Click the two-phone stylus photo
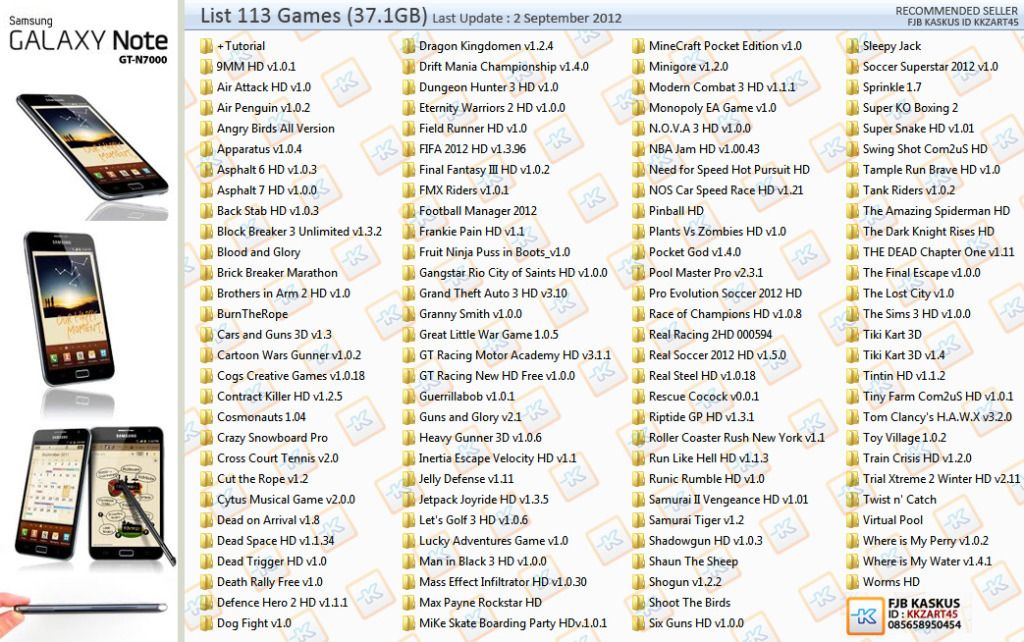 pyautogui.click(x=95, y=494)
